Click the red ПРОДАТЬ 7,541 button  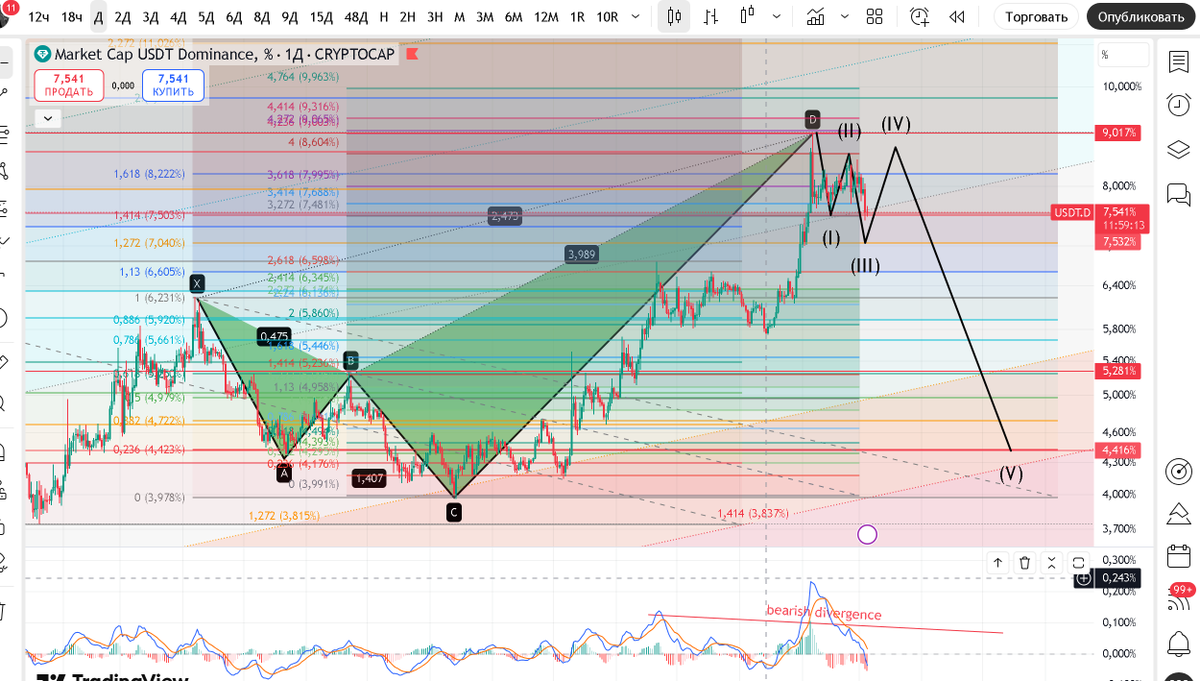coord(68,85)
